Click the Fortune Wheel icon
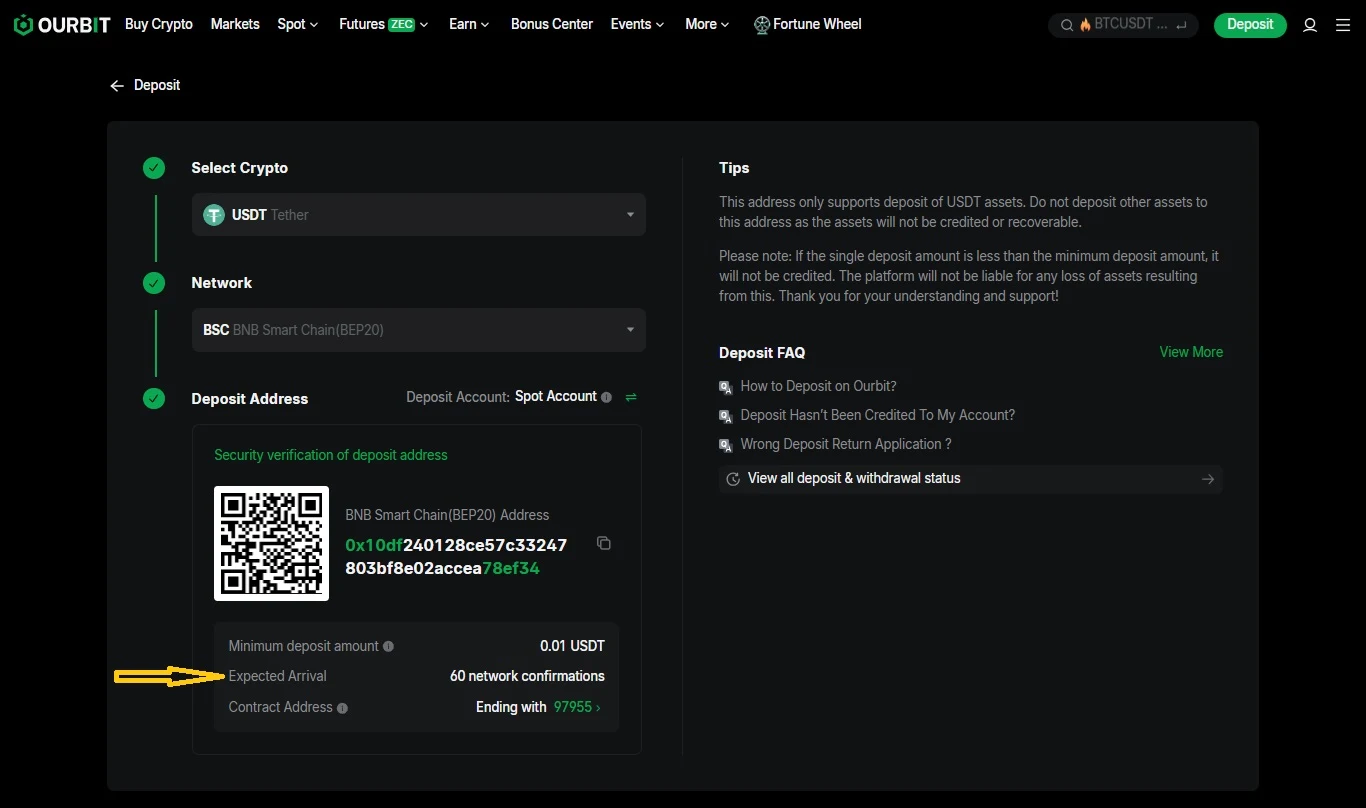The height and width of the screenshot is (808, 1366). [x=762, y=25]
